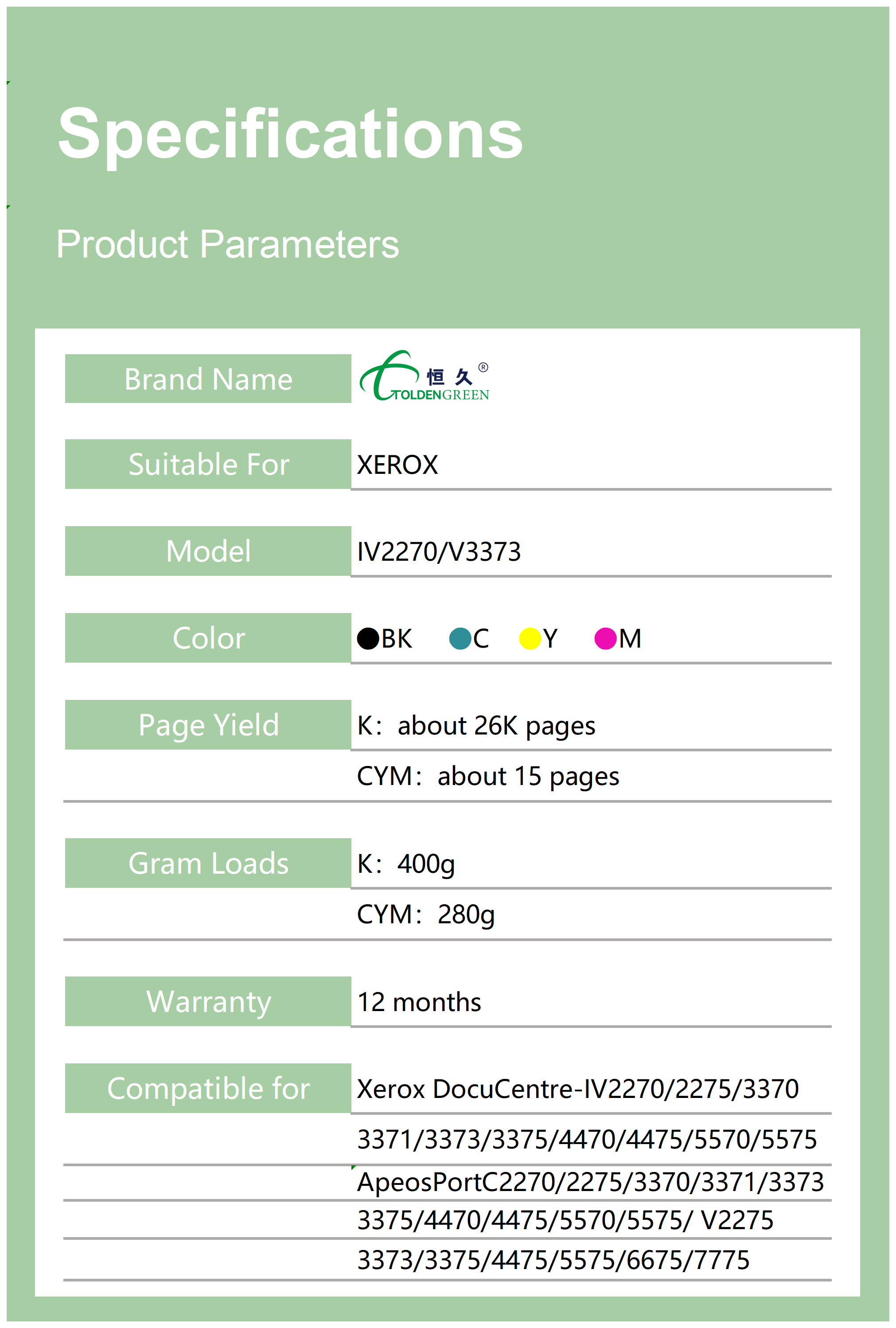
Task: Click the Product Parameters subtitle
Action: pyautogui.click(x=227, y=244)
